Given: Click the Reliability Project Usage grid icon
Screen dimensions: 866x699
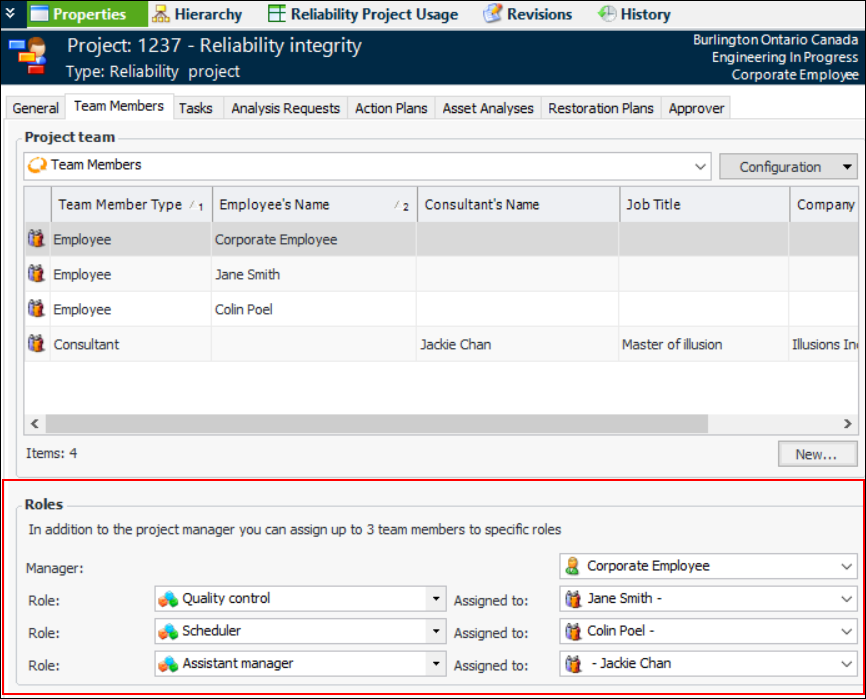Looking at the screenshot, I should [277, 14].
